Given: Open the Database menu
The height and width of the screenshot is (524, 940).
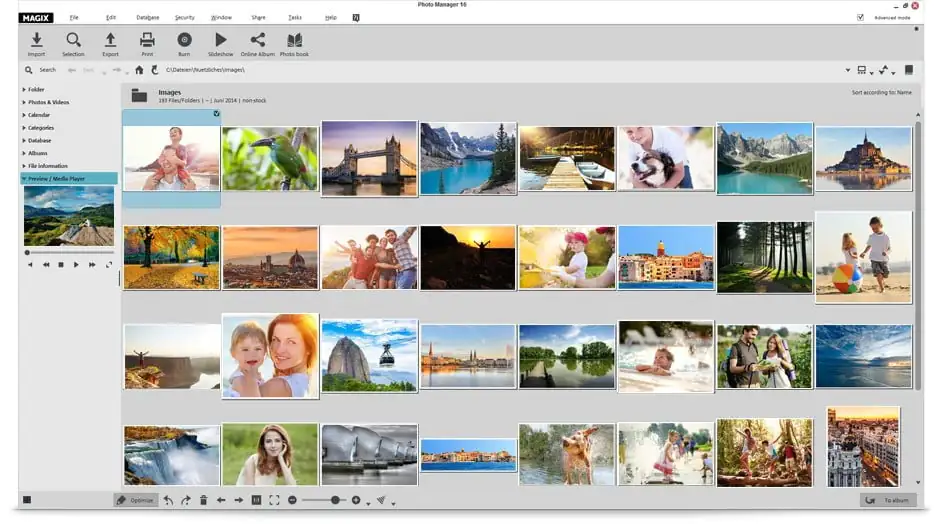Looking at the screenshot, I should (147, 17).
